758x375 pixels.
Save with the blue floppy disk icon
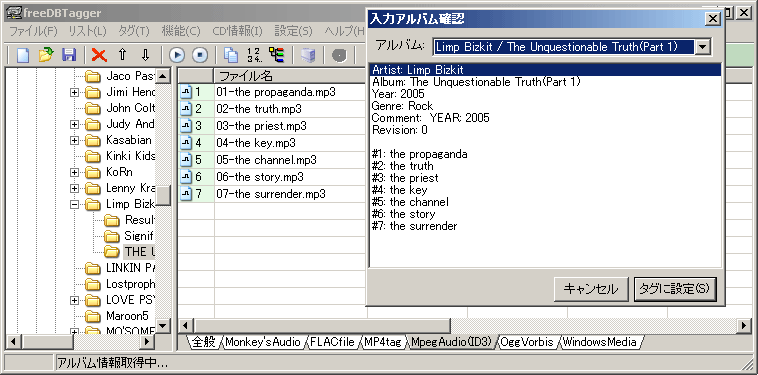69,55
